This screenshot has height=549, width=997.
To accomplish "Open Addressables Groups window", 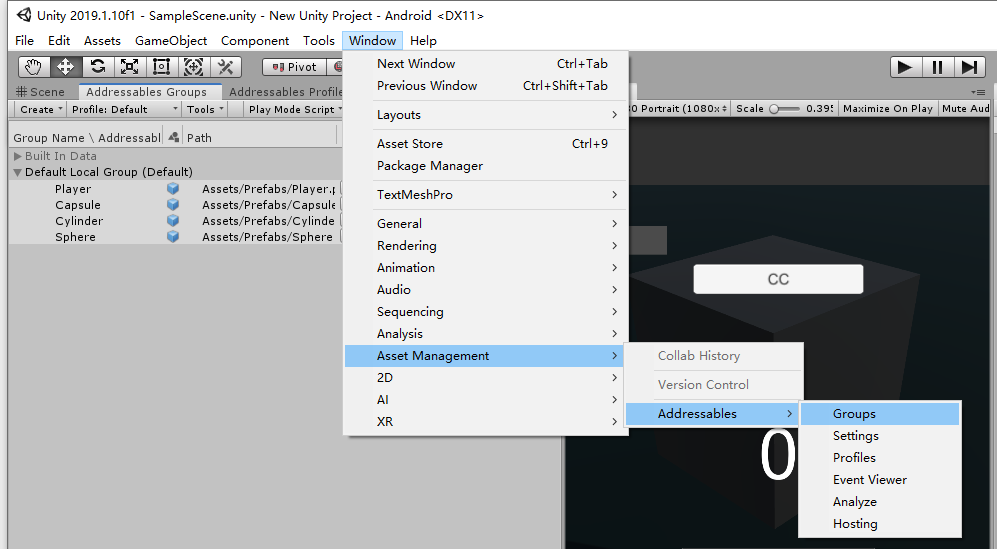I will click(x=880, y=413).
